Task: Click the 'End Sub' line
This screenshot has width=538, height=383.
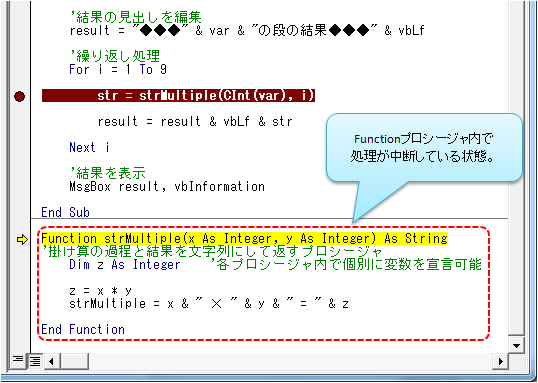Action: [x=65, y=212]
